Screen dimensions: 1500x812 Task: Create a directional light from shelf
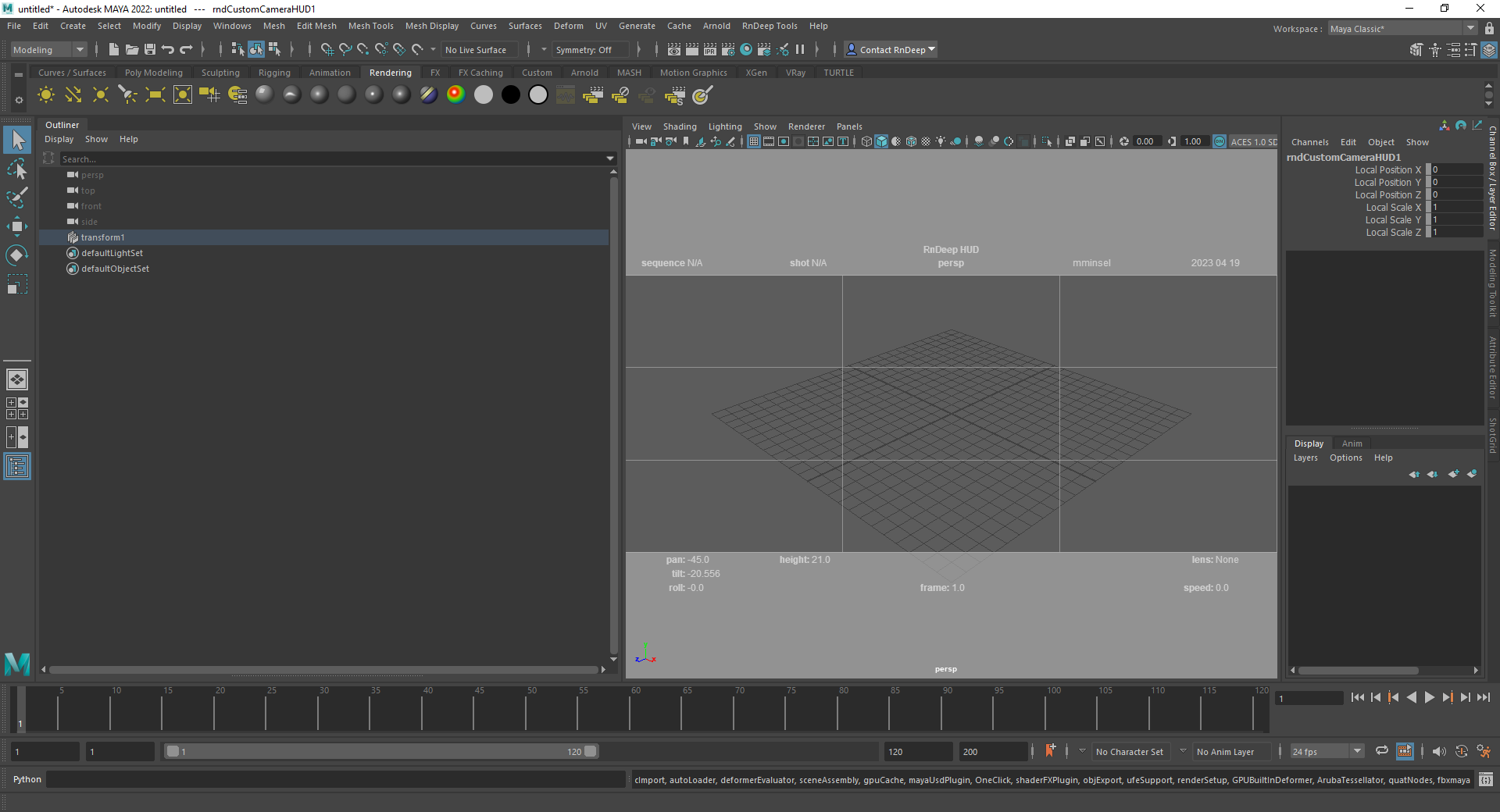[73, 95]
